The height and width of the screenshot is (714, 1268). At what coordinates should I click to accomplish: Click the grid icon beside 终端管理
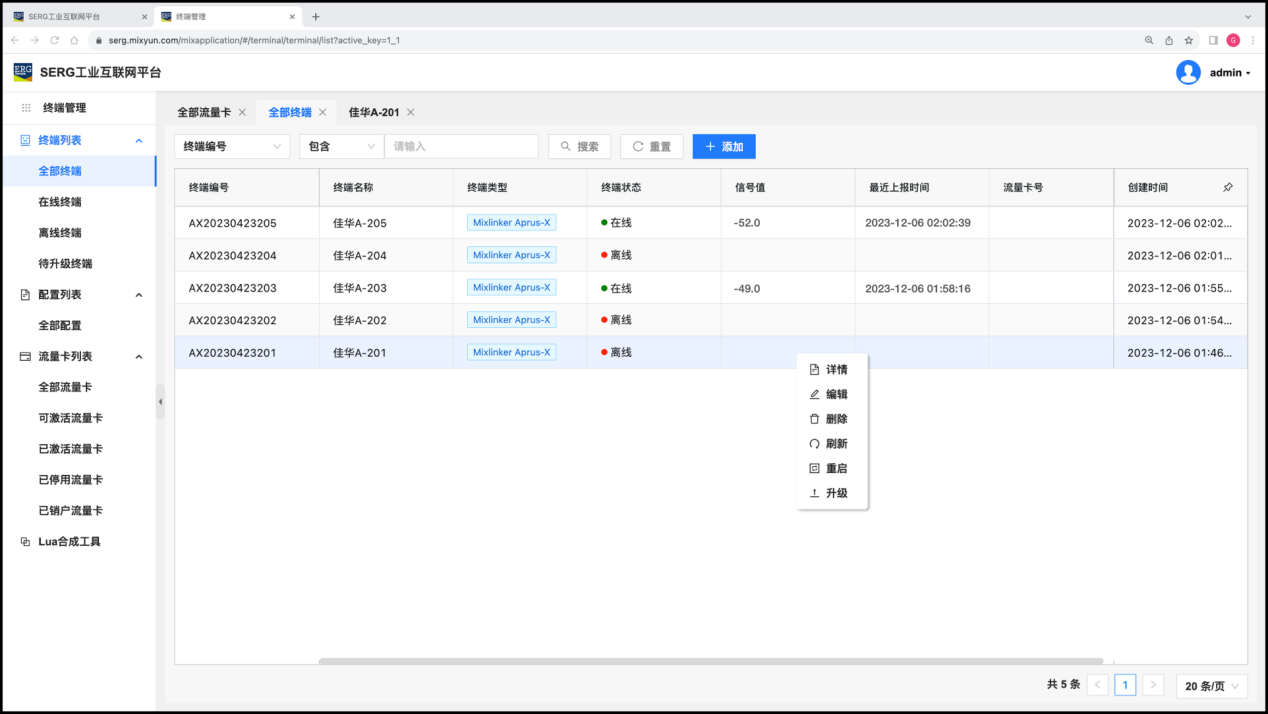tap(26, 108)
